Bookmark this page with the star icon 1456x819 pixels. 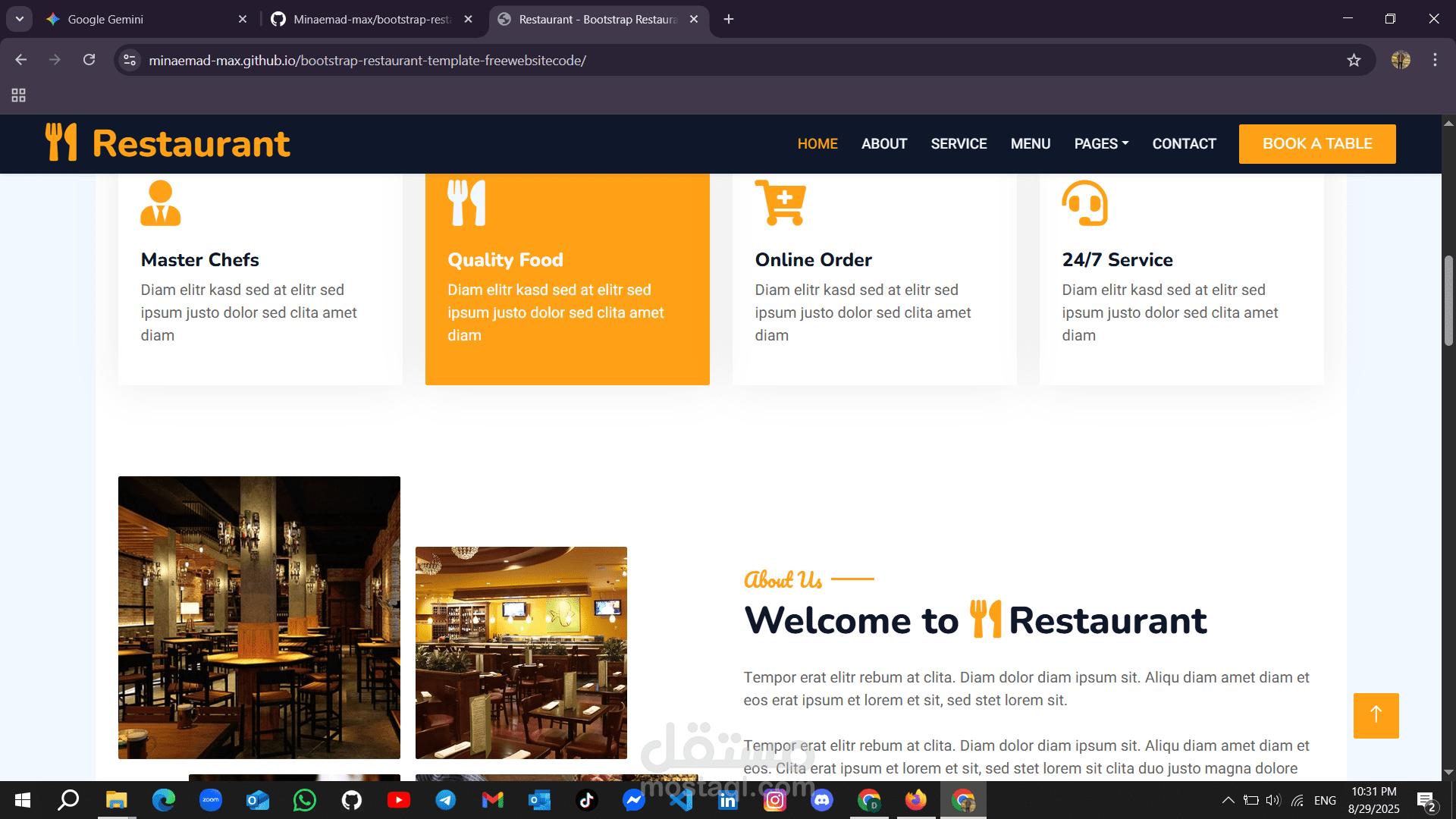point(1354,60)
